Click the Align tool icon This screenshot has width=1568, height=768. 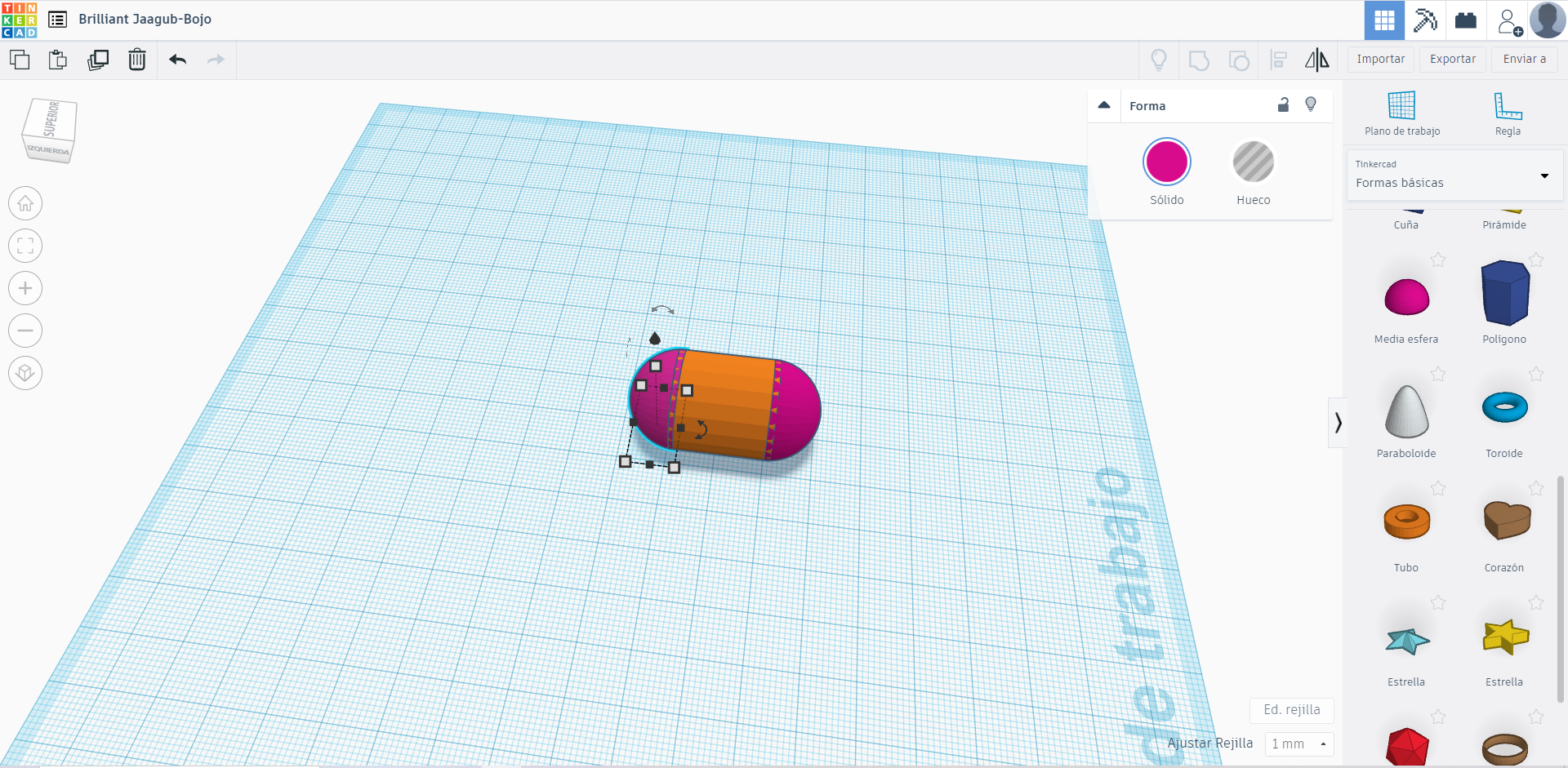[1279, 60]
